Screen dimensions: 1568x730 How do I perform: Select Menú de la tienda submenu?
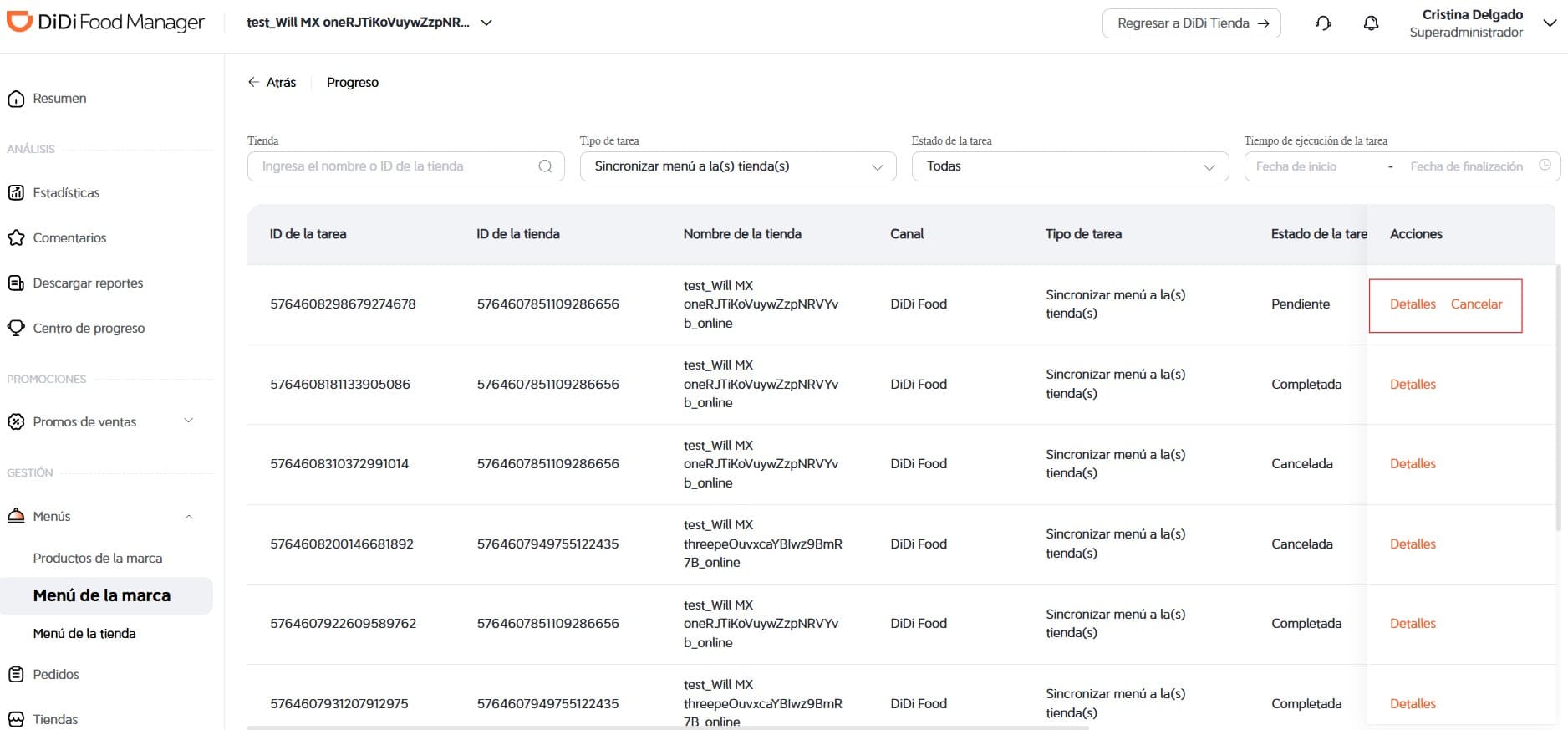(x=84, y=633)
